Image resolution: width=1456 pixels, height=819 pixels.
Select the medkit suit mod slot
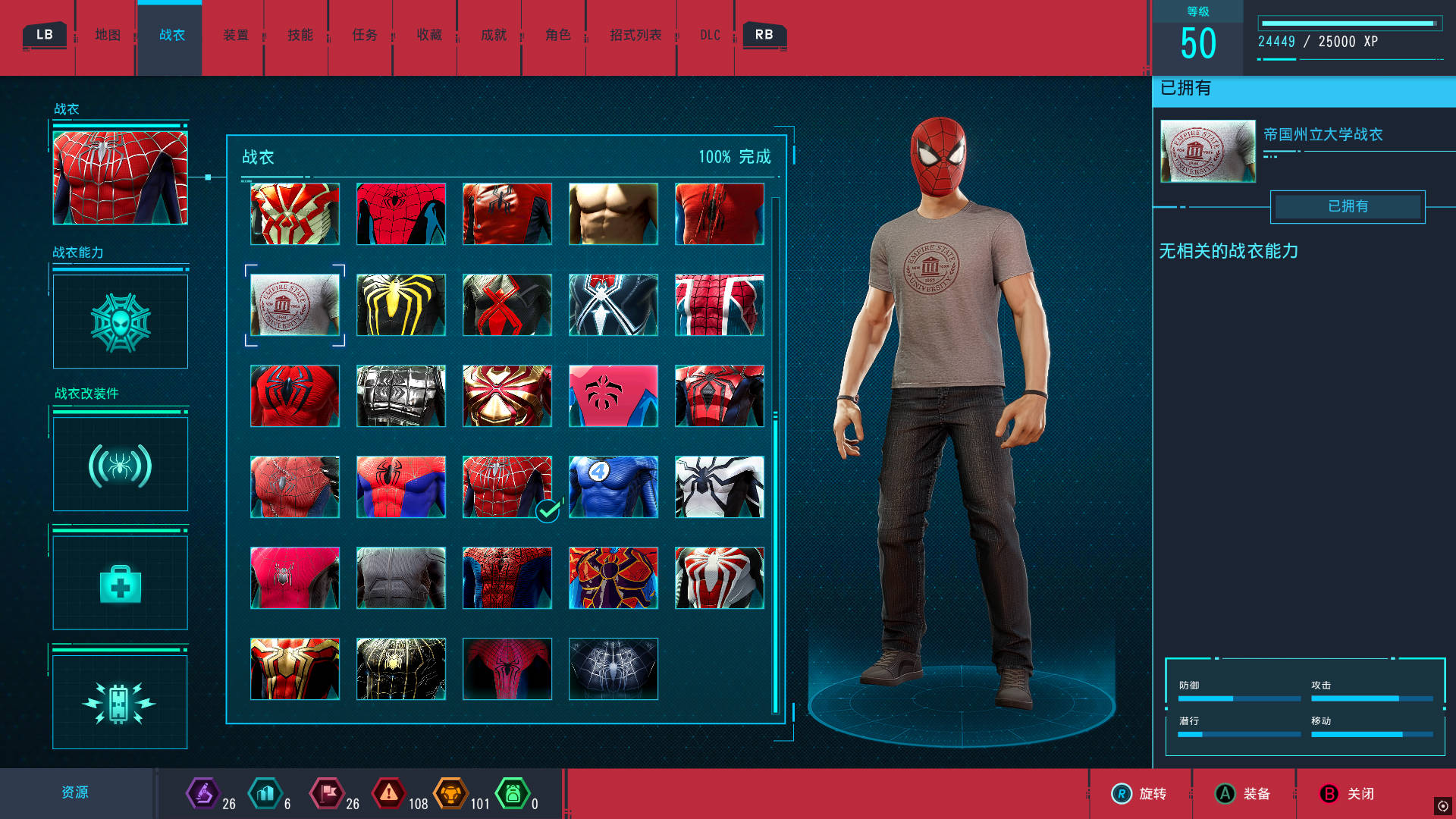pos(121,583)
